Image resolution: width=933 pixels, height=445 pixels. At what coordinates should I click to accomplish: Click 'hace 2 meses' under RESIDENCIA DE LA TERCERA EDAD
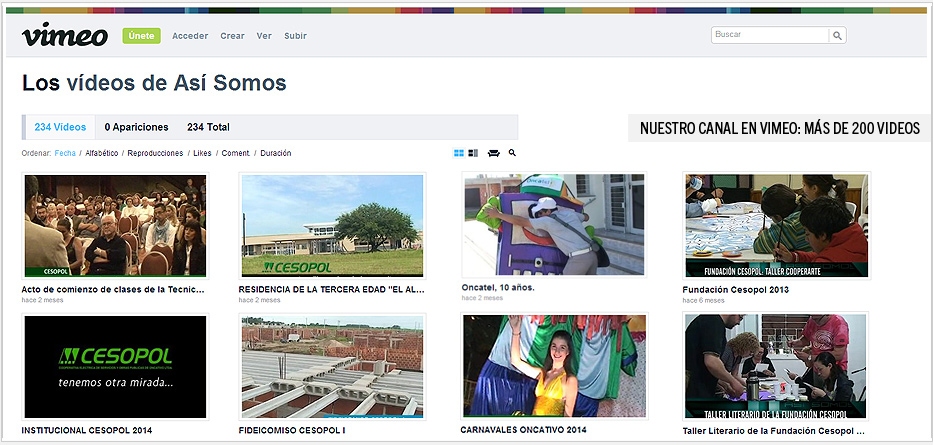259,300
